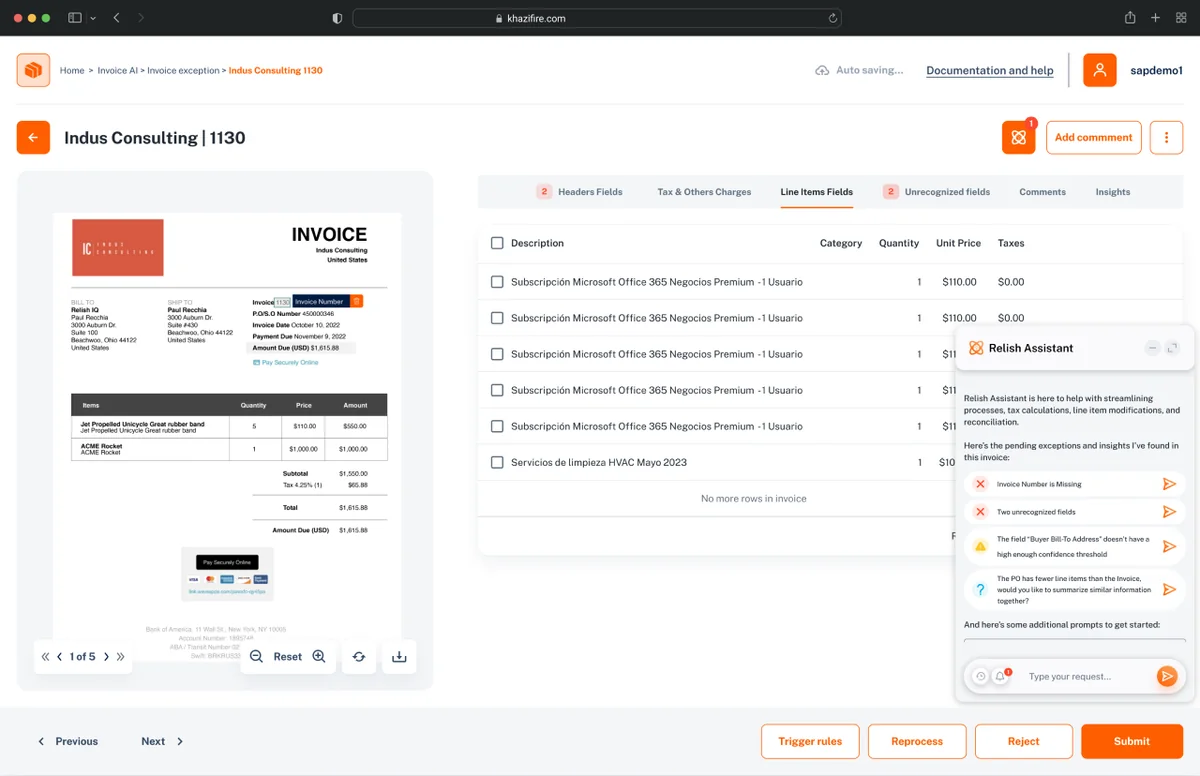The width and height of the screenshot is (1200, 776).
Task: Click the Reprocess button
Action: tap(917, 742)
